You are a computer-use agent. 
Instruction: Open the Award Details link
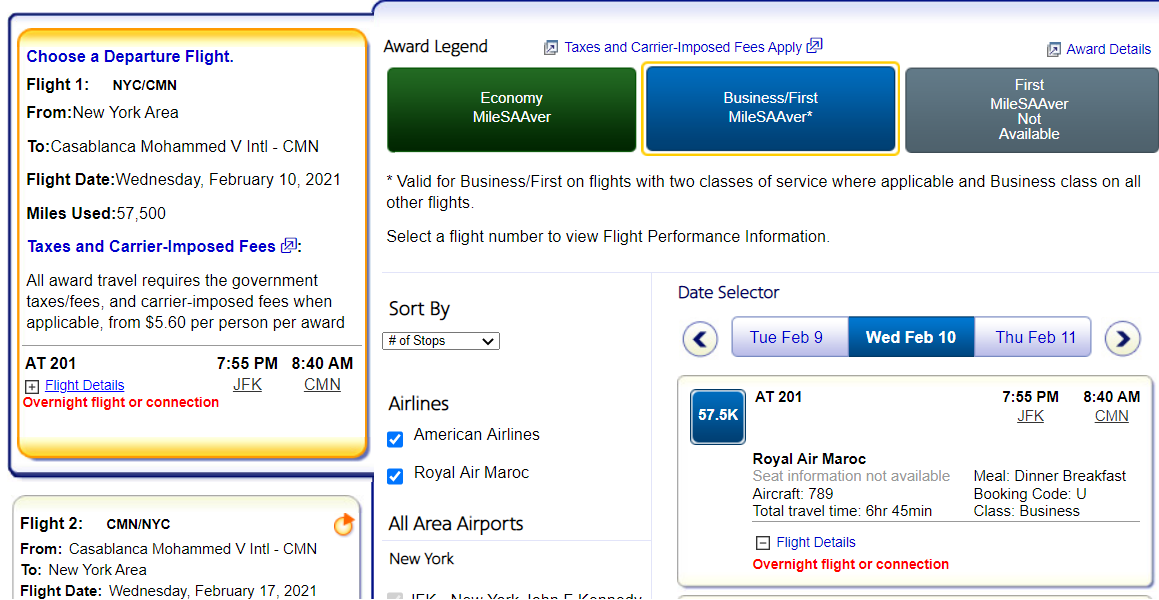click(1108, 49)
